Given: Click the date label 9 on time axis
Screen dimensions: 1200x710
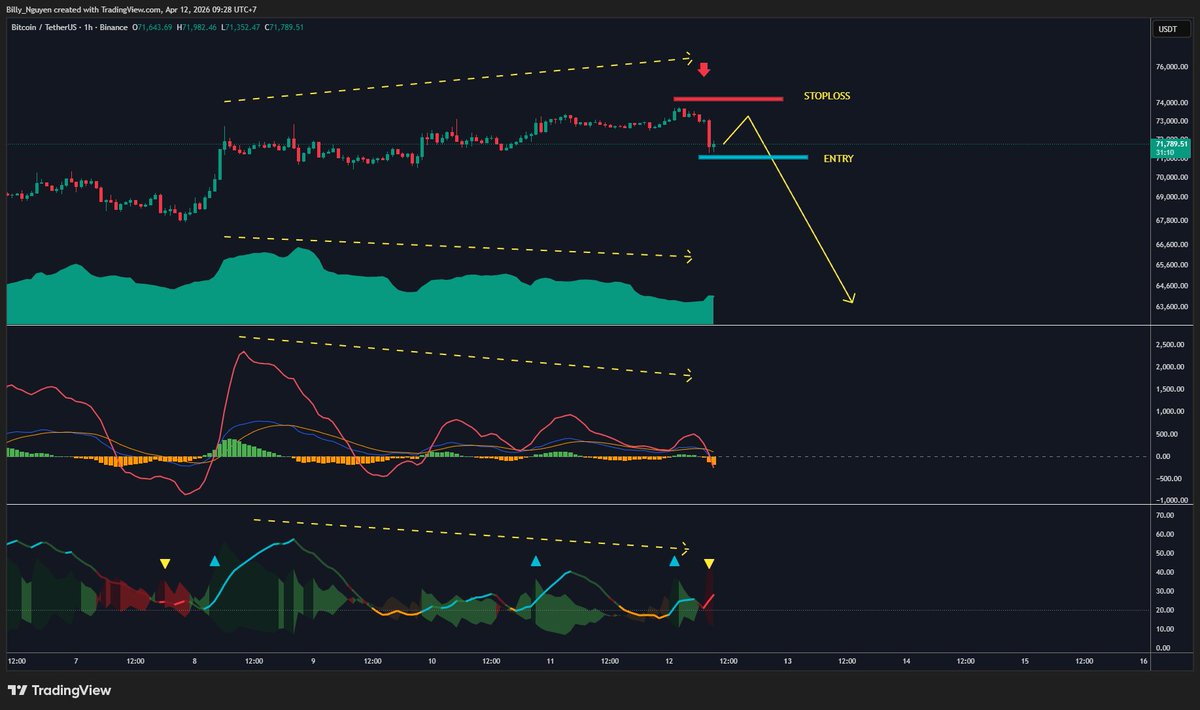Looking at the screenshot, I should pos(313,661).
